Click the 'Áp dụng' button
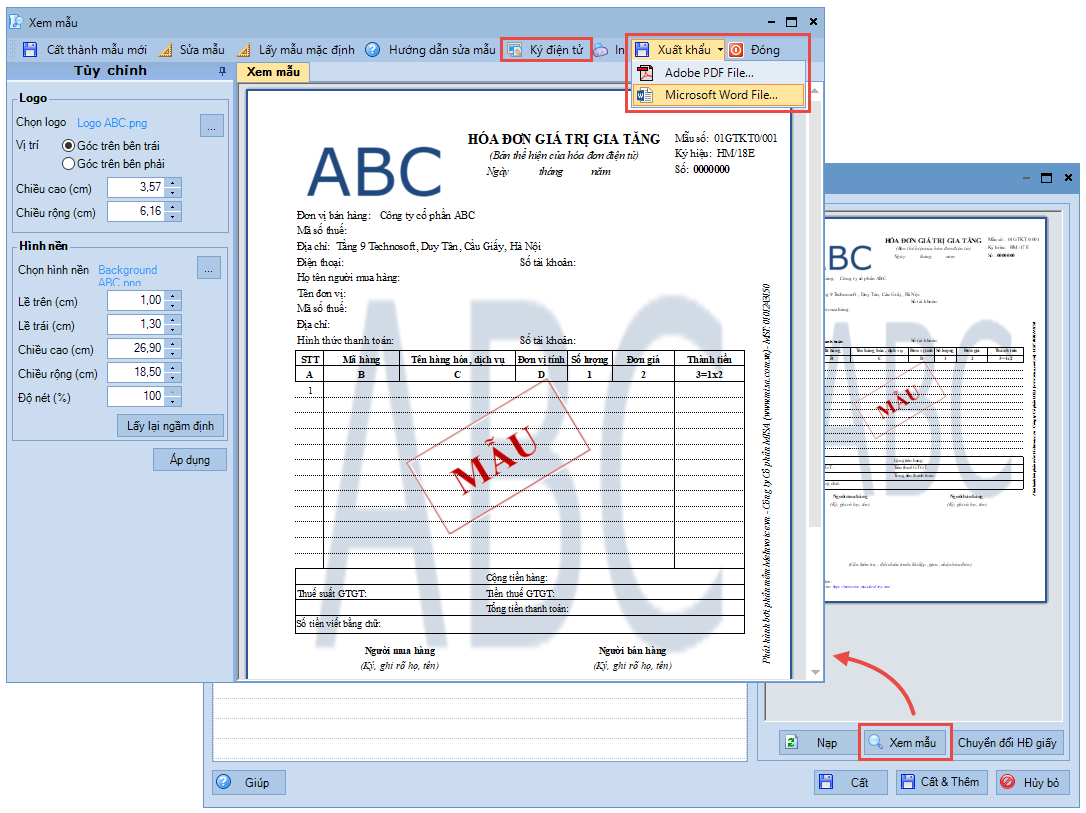The width and height of the screenshot is (1086, 813). tap(190, 460)
